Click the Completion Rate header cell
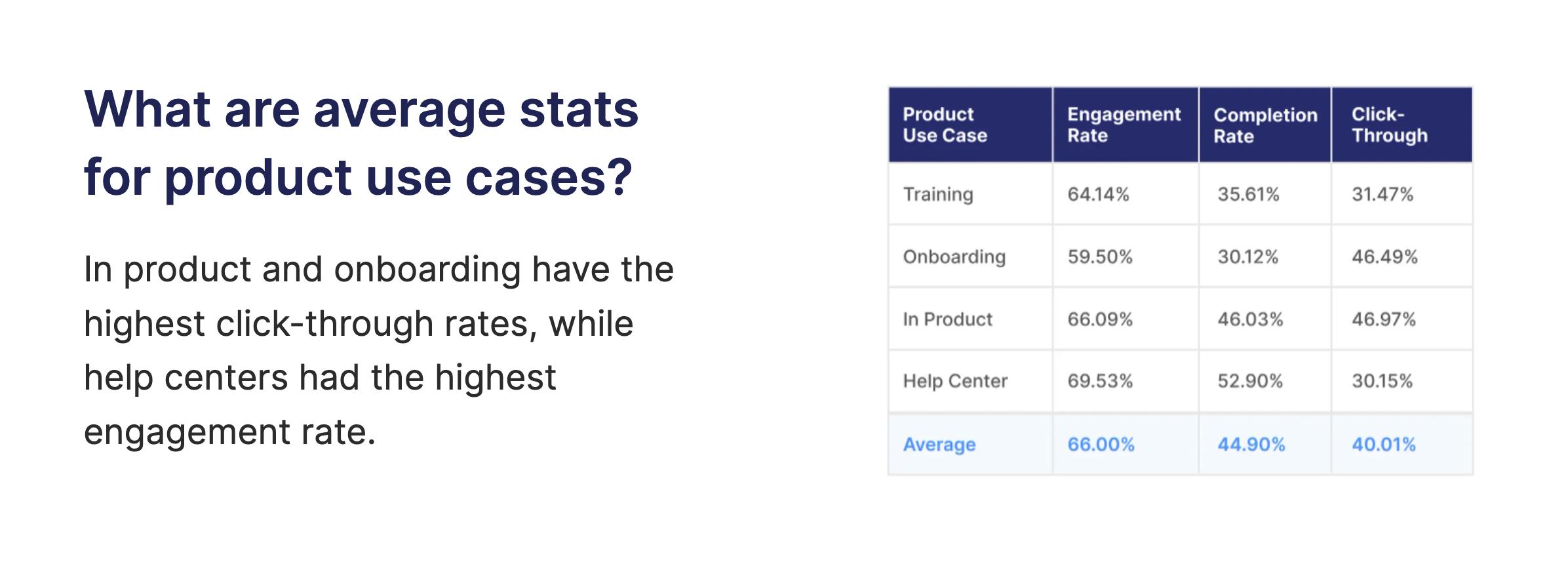Image resolution: width=1568 pixels, height=568 pixels. 1265,125
